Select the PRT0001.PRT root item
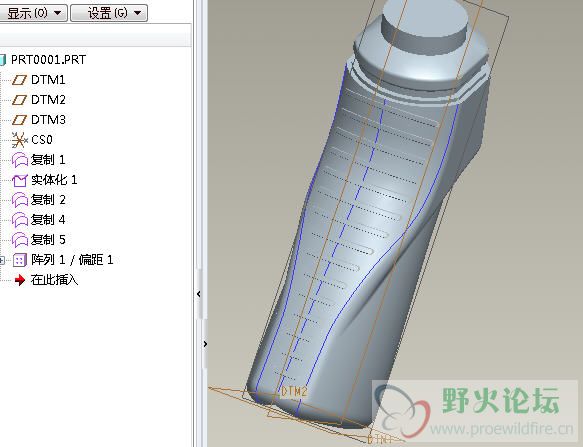Viewport: 583px width, 447px height. (x=48, y=60)
